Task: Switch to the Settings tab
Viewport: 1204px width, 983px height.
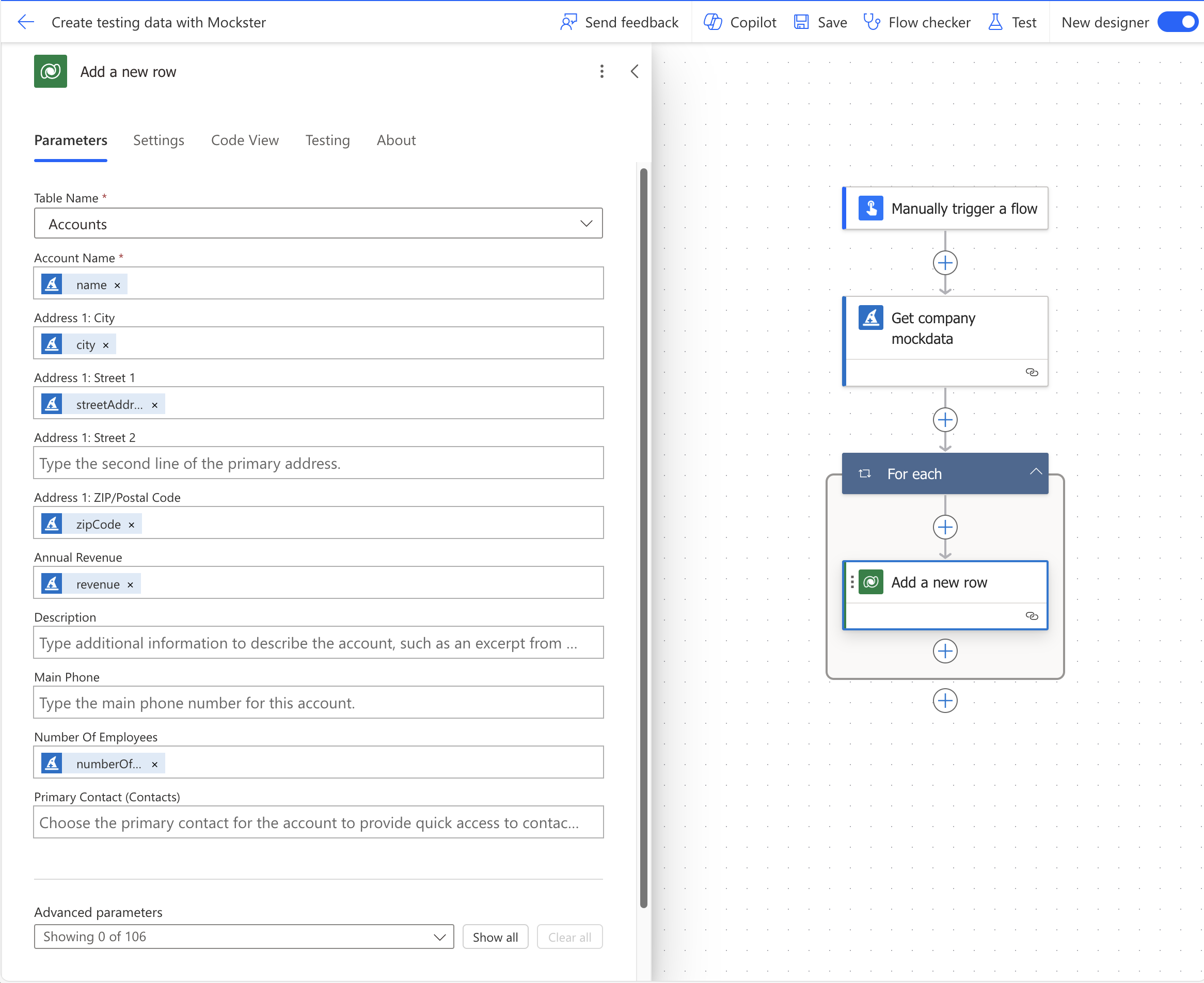Action: tap(159, 140)
